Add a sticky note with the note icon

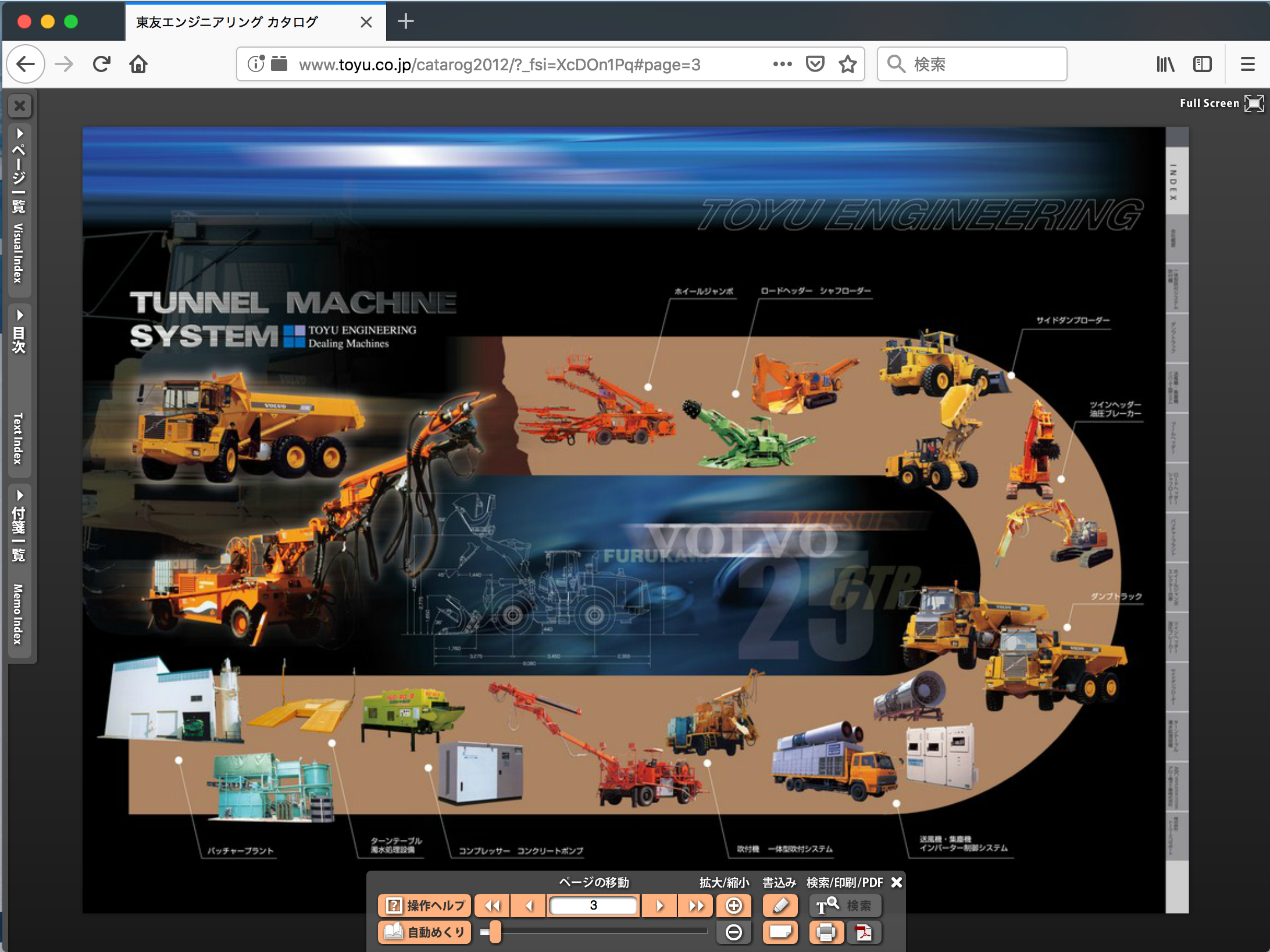coord(780,932)
